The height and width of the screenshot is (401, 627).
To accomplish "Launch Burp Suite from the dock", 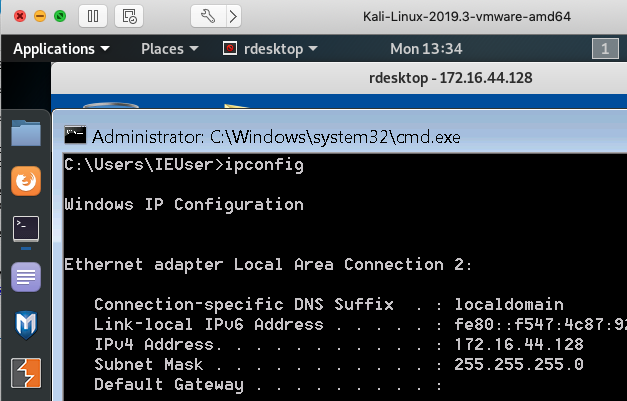I will pyautogui.click(x=26, y=373).
